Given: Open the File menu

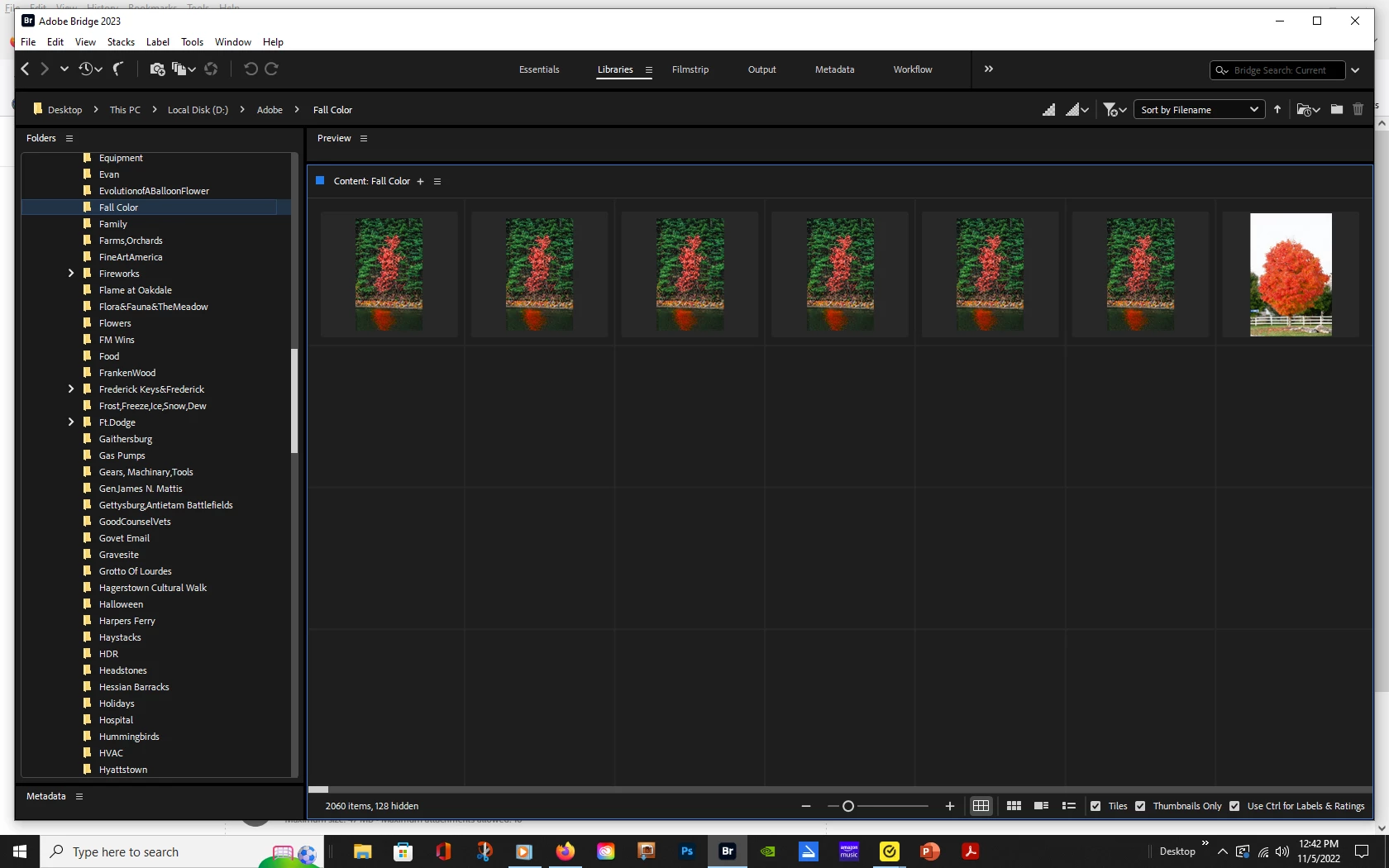Looking at the screenshot, I should [28, 42].
